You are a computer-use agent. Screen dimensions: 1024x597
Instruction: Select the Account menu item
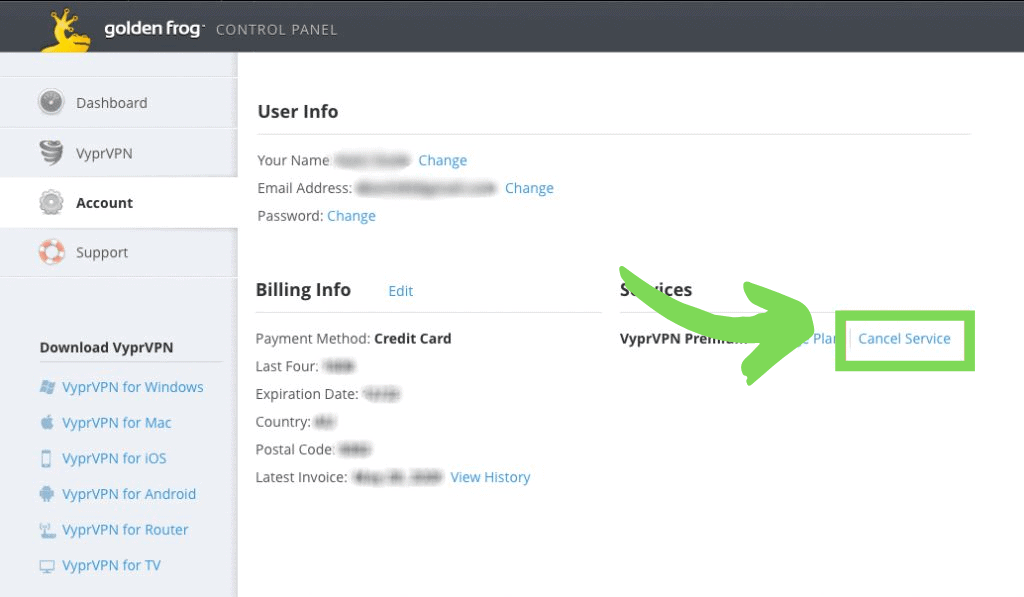[x=119, y=202]
